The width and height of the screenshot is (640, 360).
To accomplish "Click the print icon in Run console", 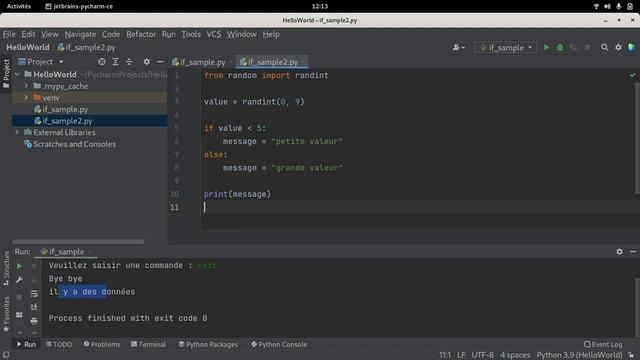I will [34, 321].
